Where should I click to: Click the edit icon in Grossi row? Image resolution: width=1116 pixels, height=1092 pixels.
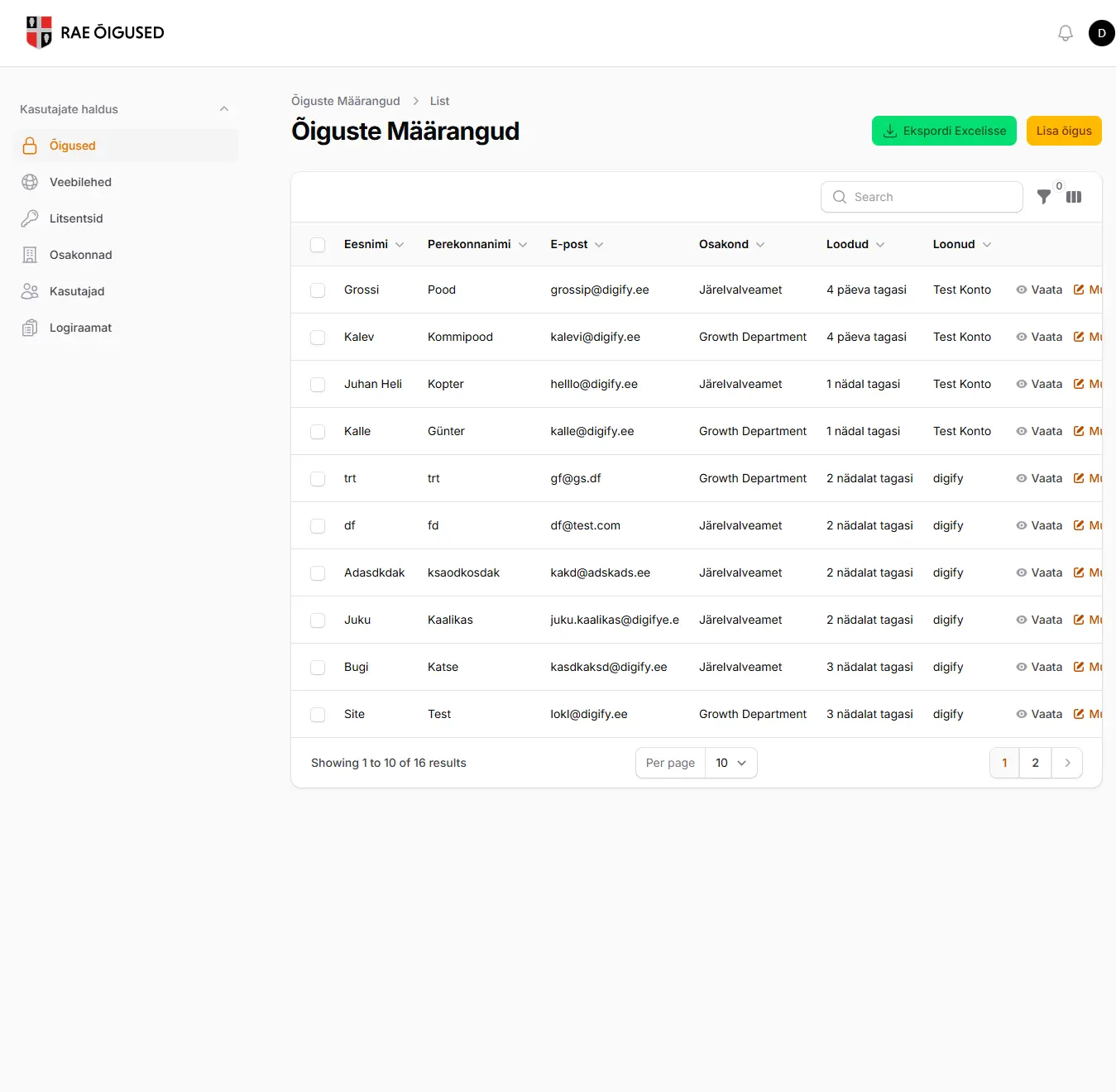[1079, 290]
